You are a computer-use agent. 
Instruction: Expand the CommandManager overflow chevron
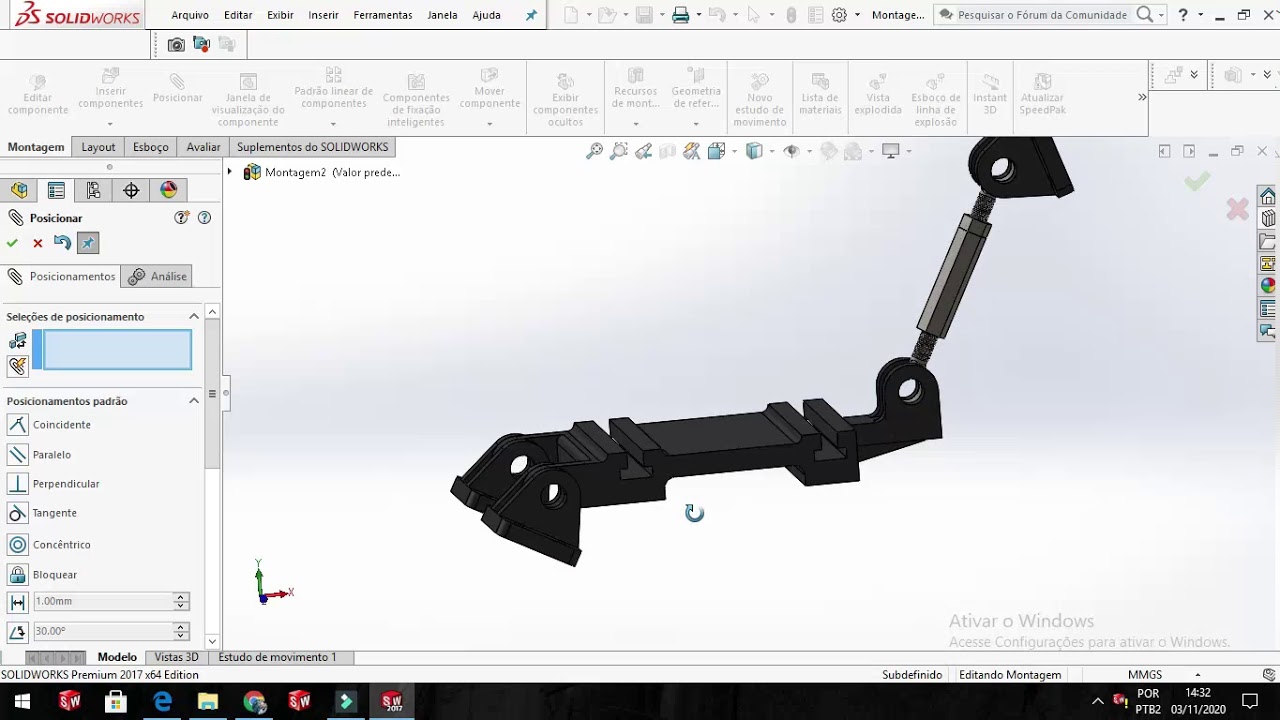pos(1142,97)
